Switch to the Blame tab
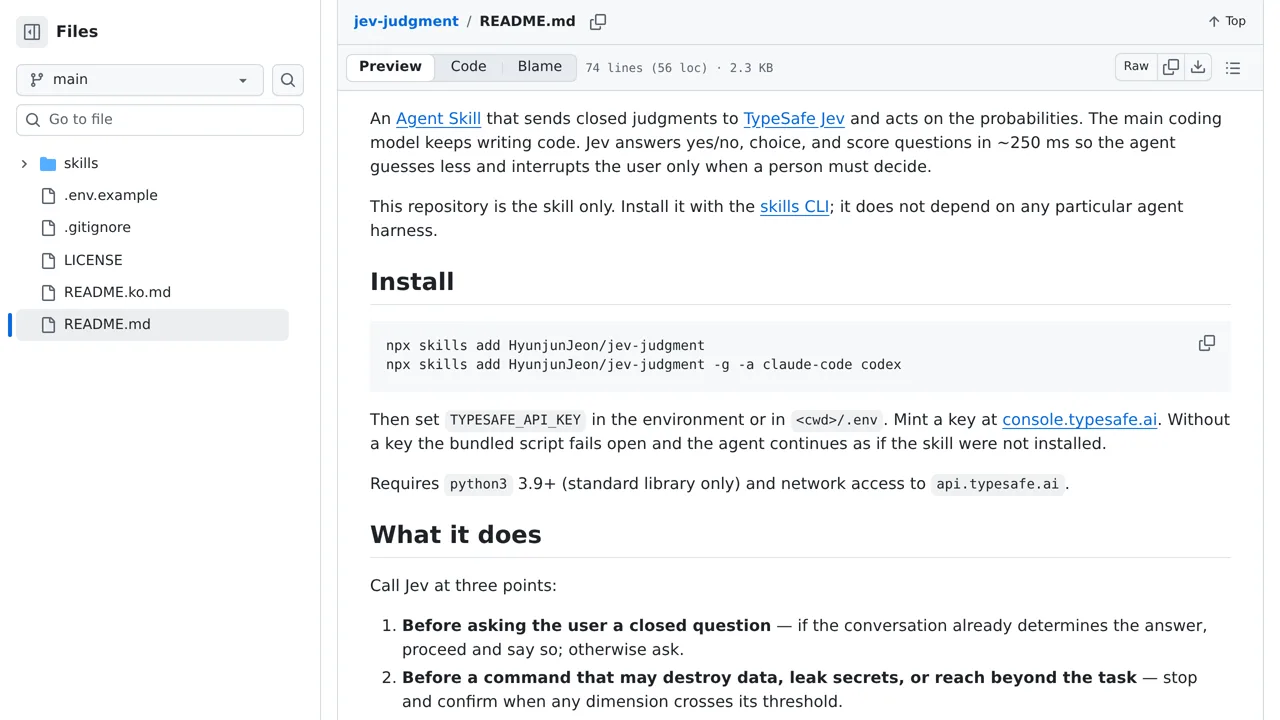This screenshot has height=720, width=1280. tap(540, 67)
